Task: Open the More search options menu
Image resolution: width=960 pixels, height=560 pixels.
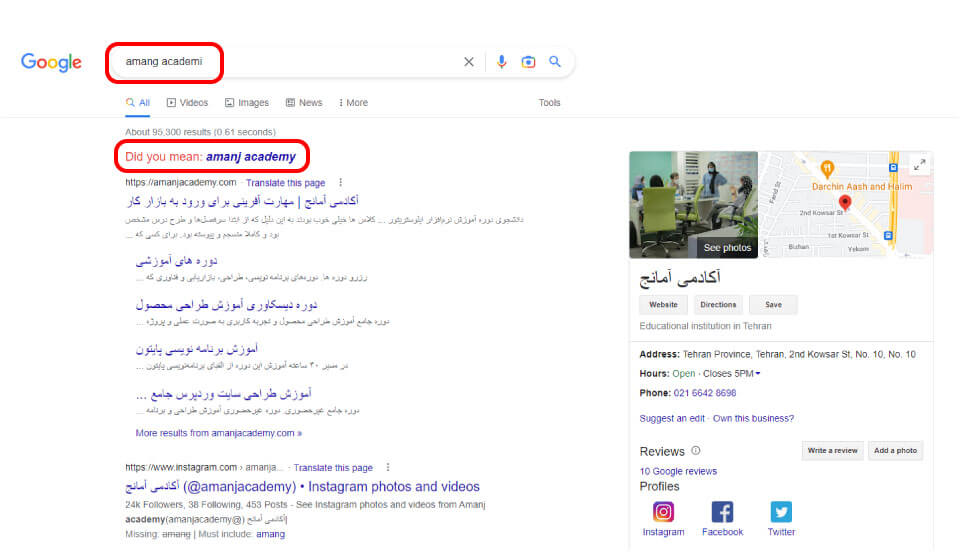Action: click(353, 103)
